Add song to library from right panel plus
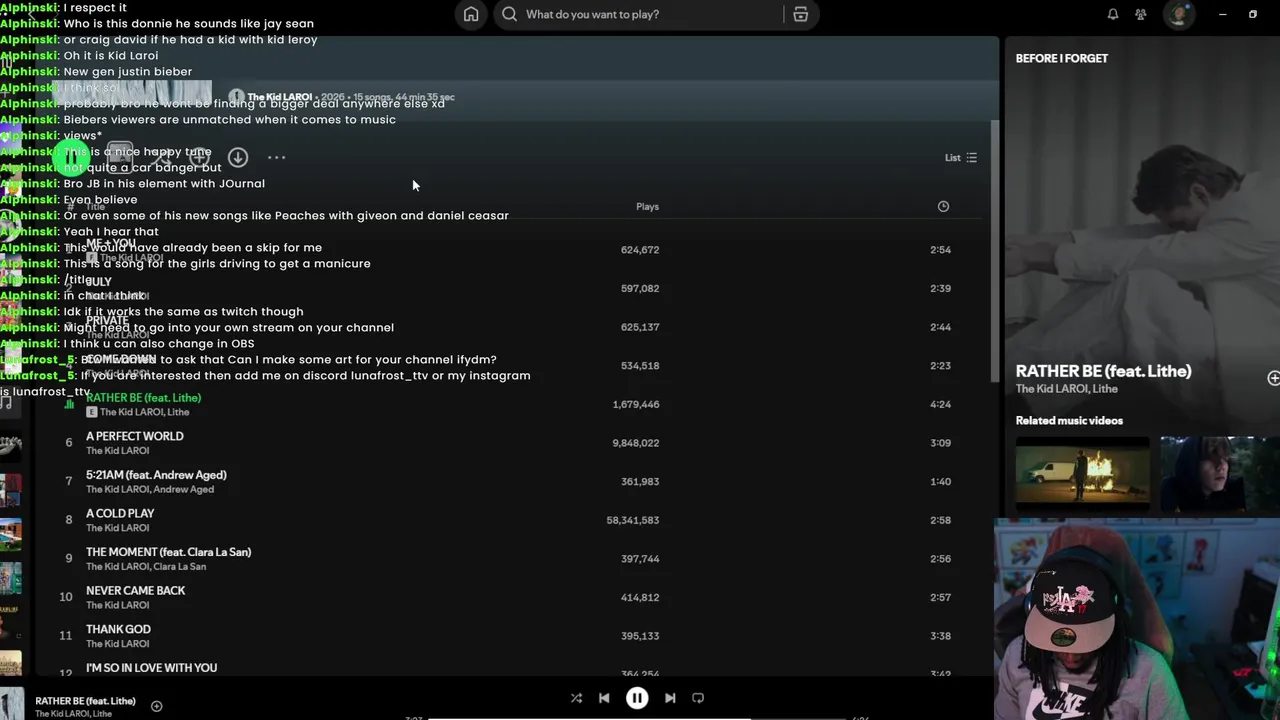1280x720 pixels. point(1273,378)
